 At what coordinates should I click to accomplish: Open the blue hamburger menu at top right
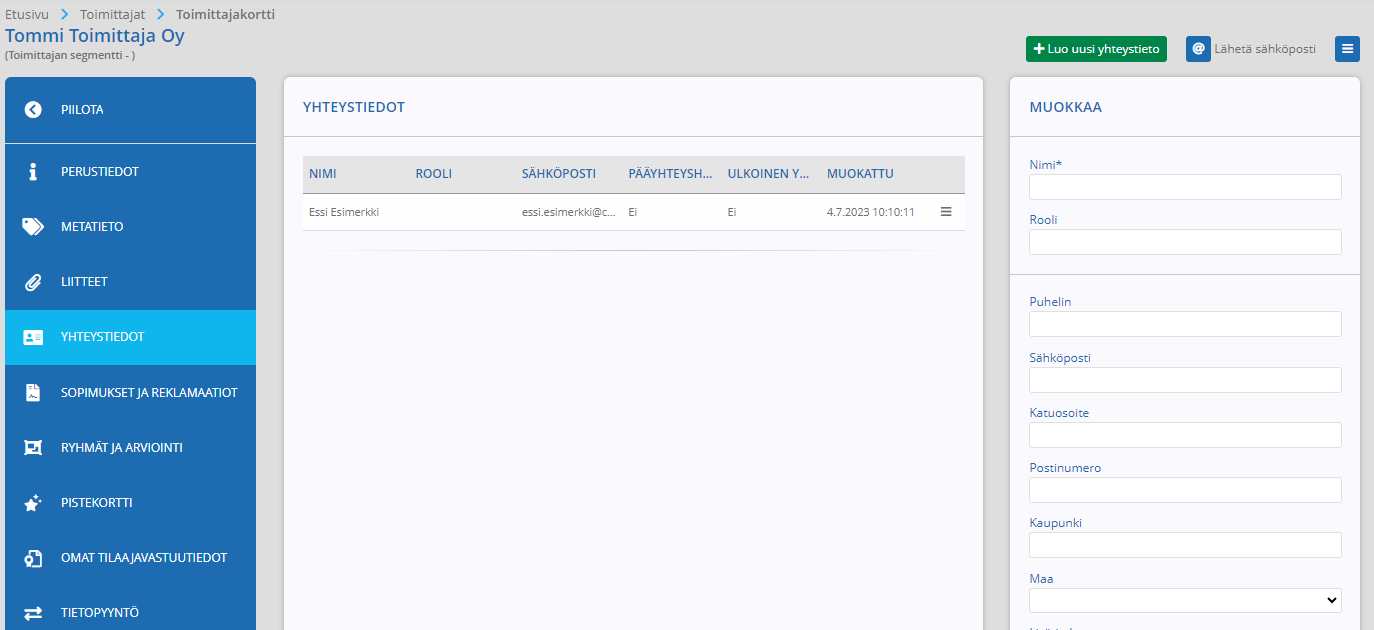[x=1347, y=49]
